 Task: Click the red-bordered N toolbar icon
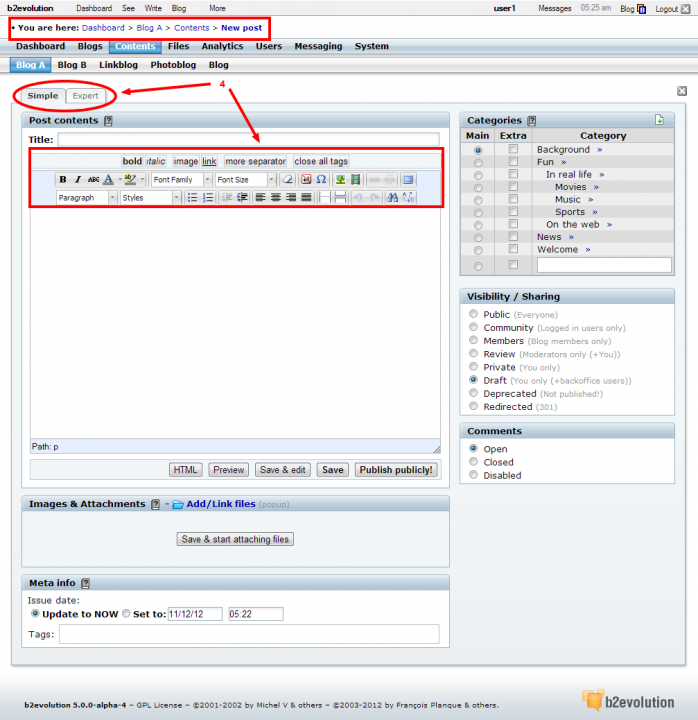[x=306, y=180]
